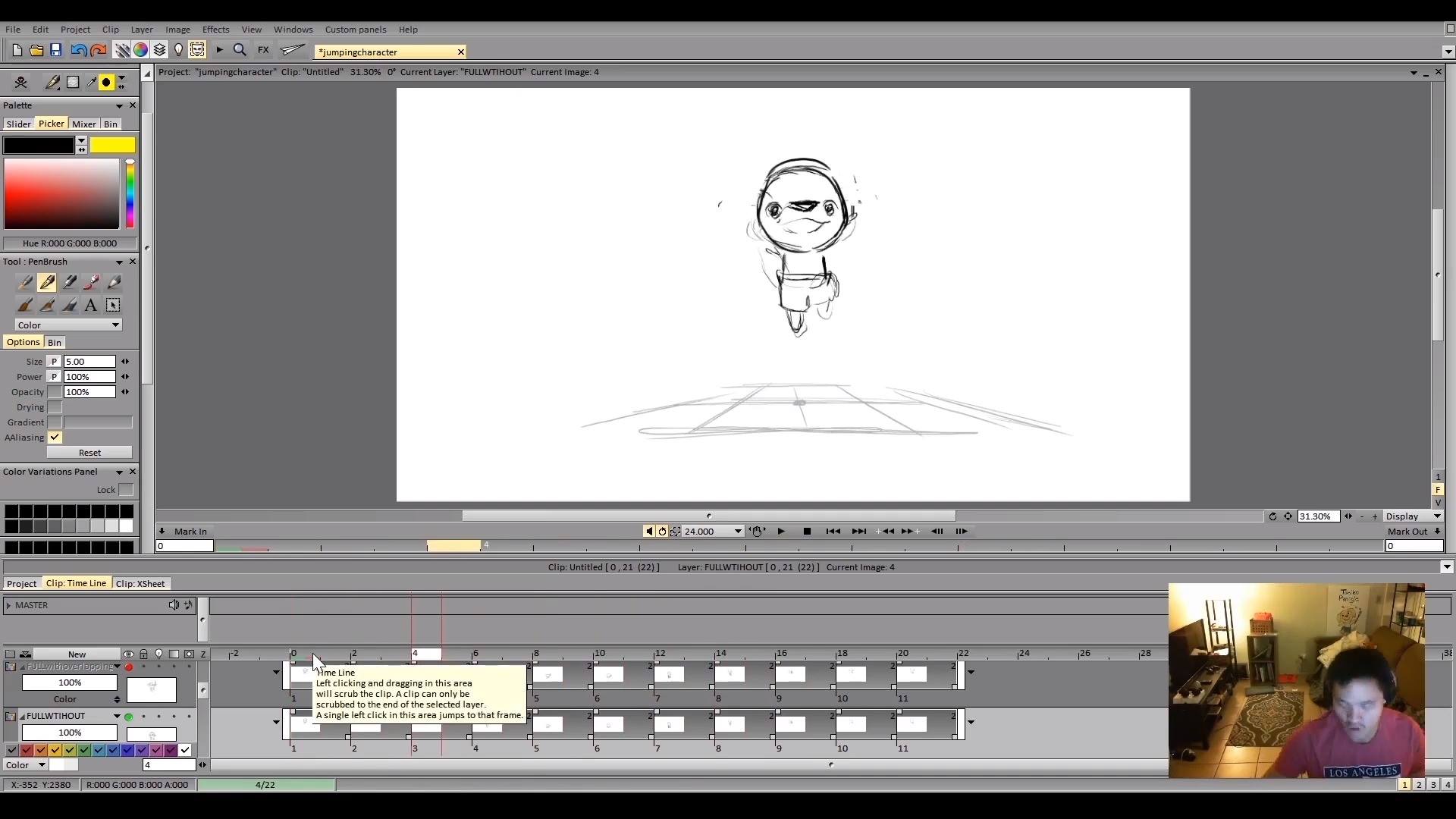Open the Tool PenBrush panel menu arrow
This screenshot has height=819, width=1456.
click(119, 262)
